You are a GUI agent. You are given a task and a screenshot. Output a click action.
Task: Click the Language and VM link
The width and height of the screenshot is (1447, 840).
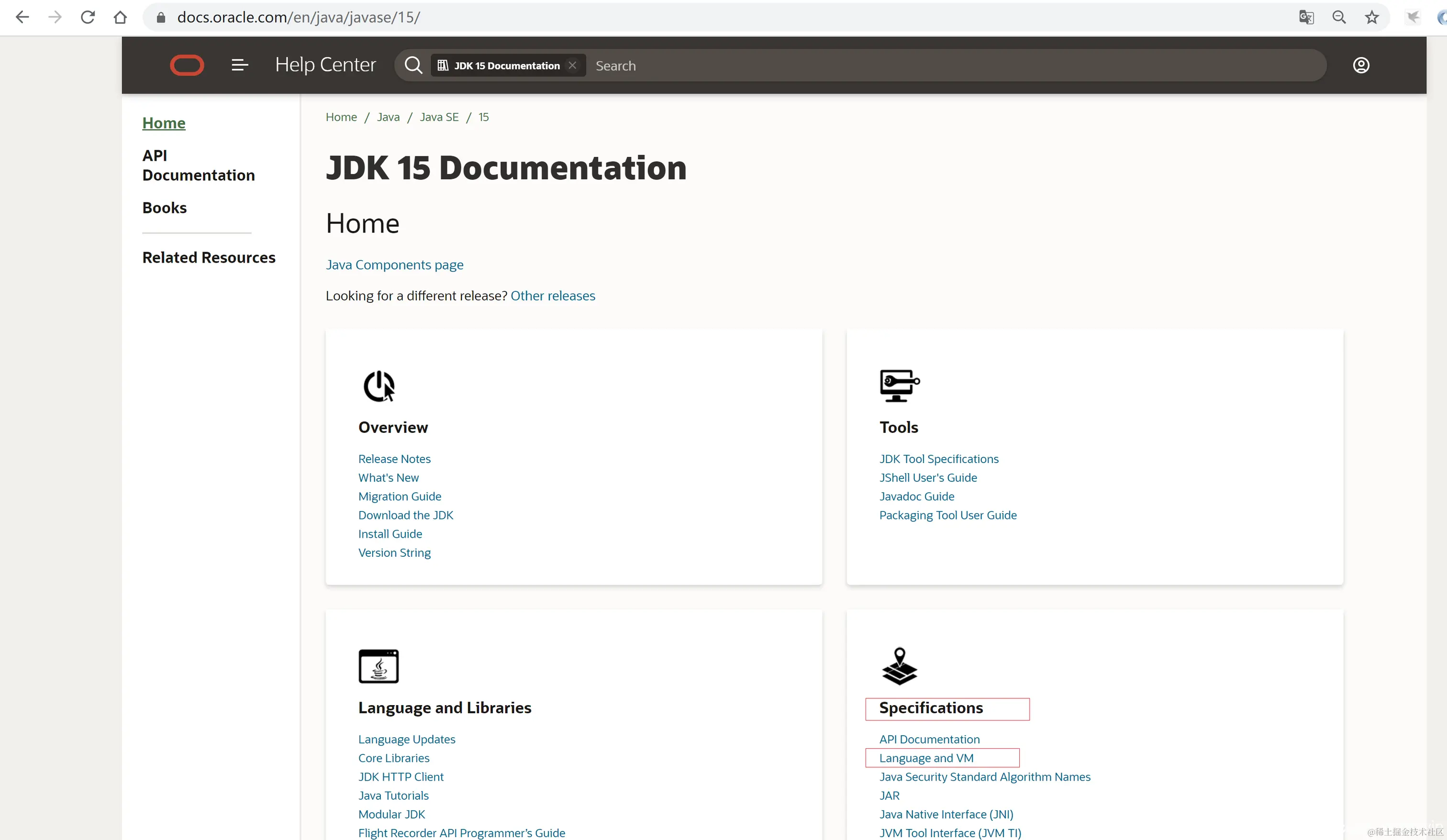[x=925, y=758]
